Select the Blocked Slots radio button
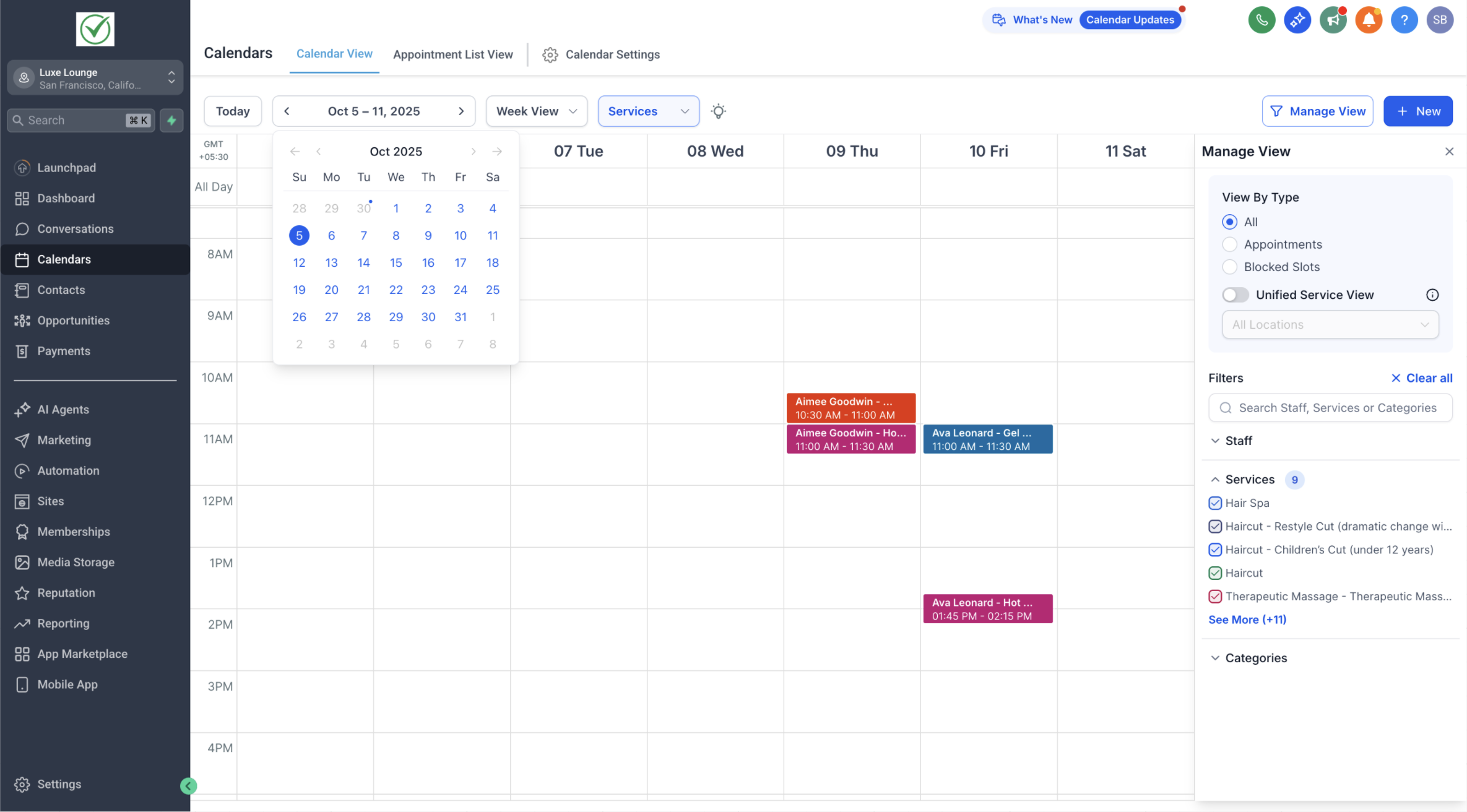Screen dimensions: 1467x812 1229,267
